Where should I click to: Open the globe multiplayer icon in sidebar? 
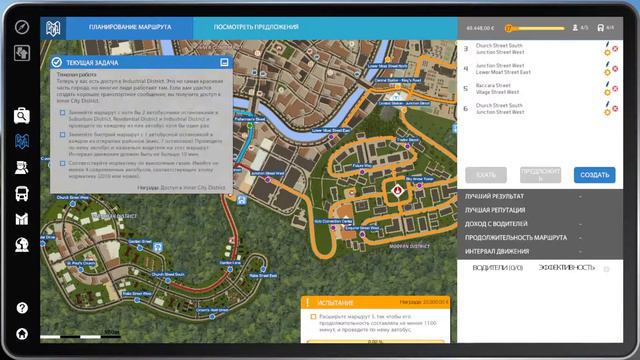click(x=22, y=244)
